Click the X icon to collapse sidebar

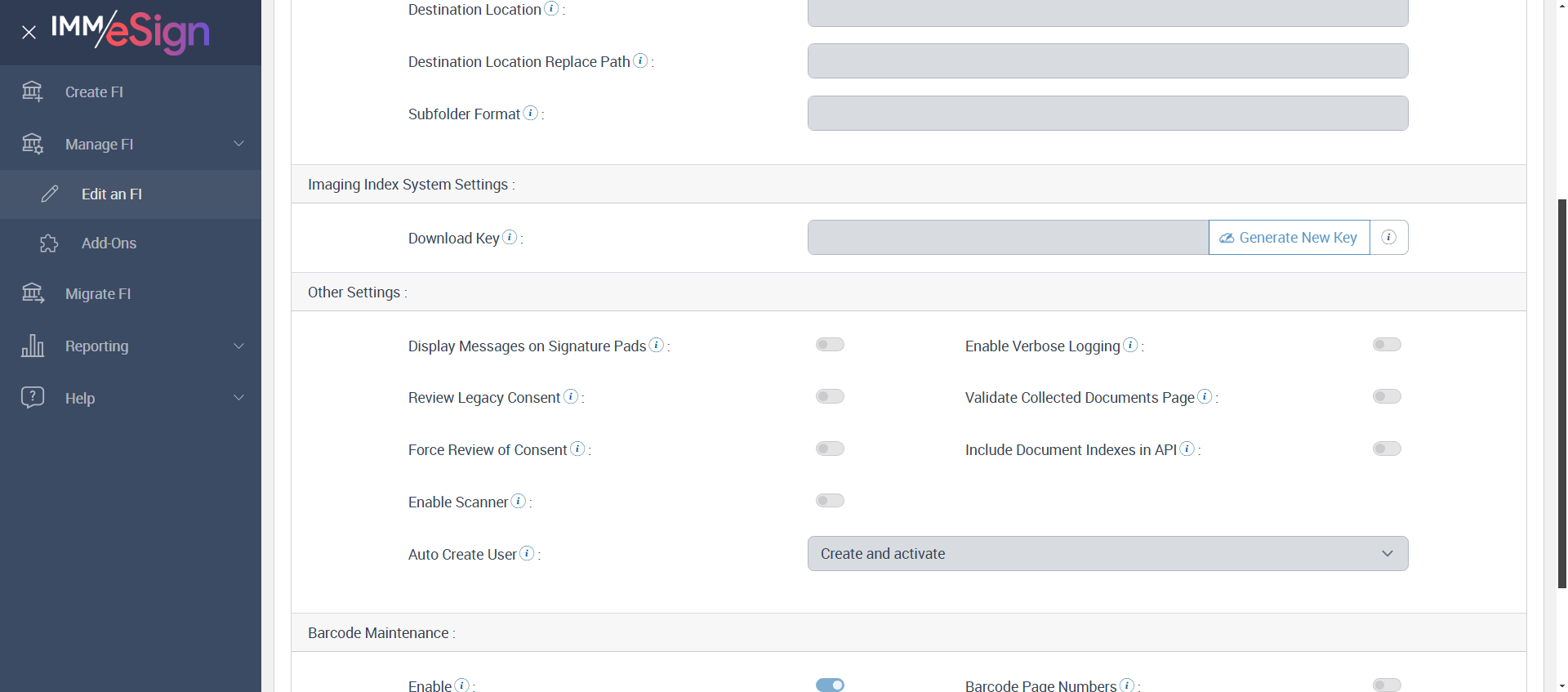pos(29,33)
